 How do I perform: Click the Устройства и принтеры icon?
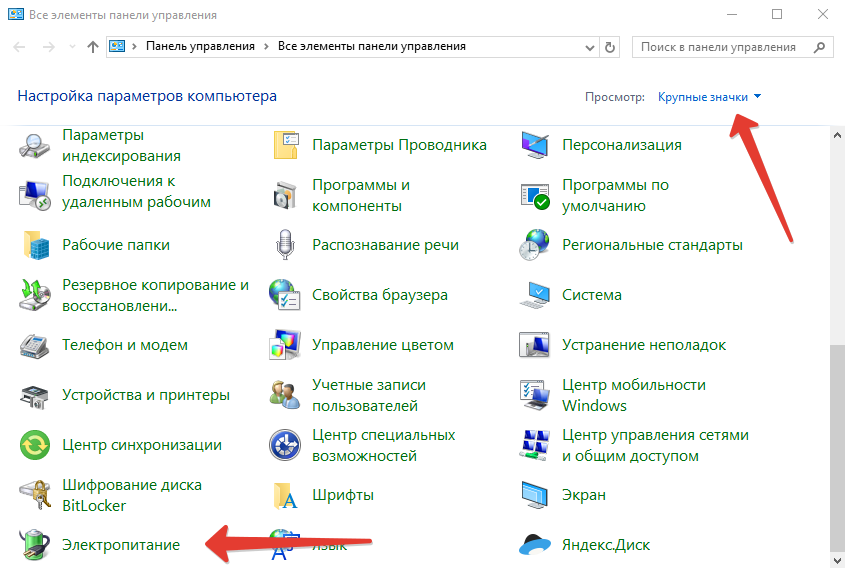(34, 396)
